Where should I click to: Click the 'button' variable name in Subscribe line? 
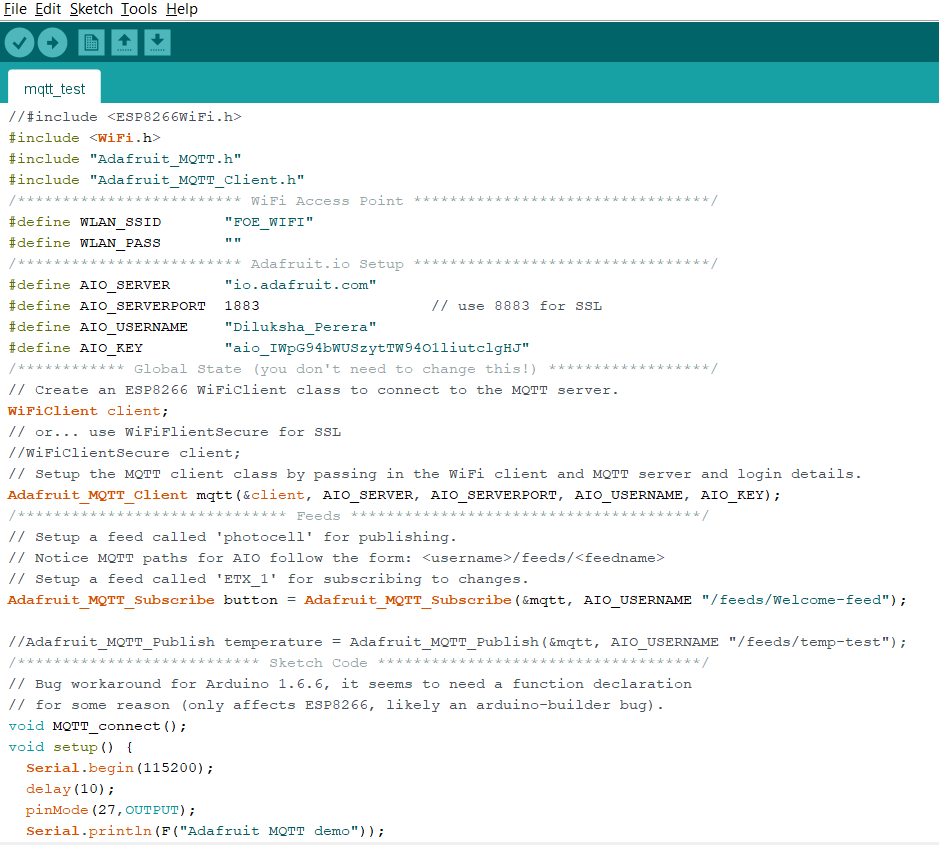(250, 599)
